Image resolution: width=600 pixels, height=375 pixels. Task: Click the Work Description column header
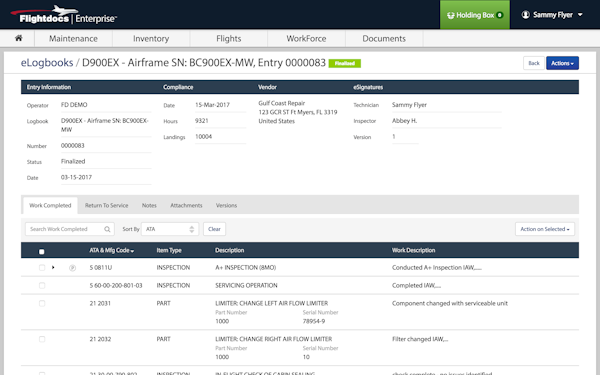coord(413,250)
